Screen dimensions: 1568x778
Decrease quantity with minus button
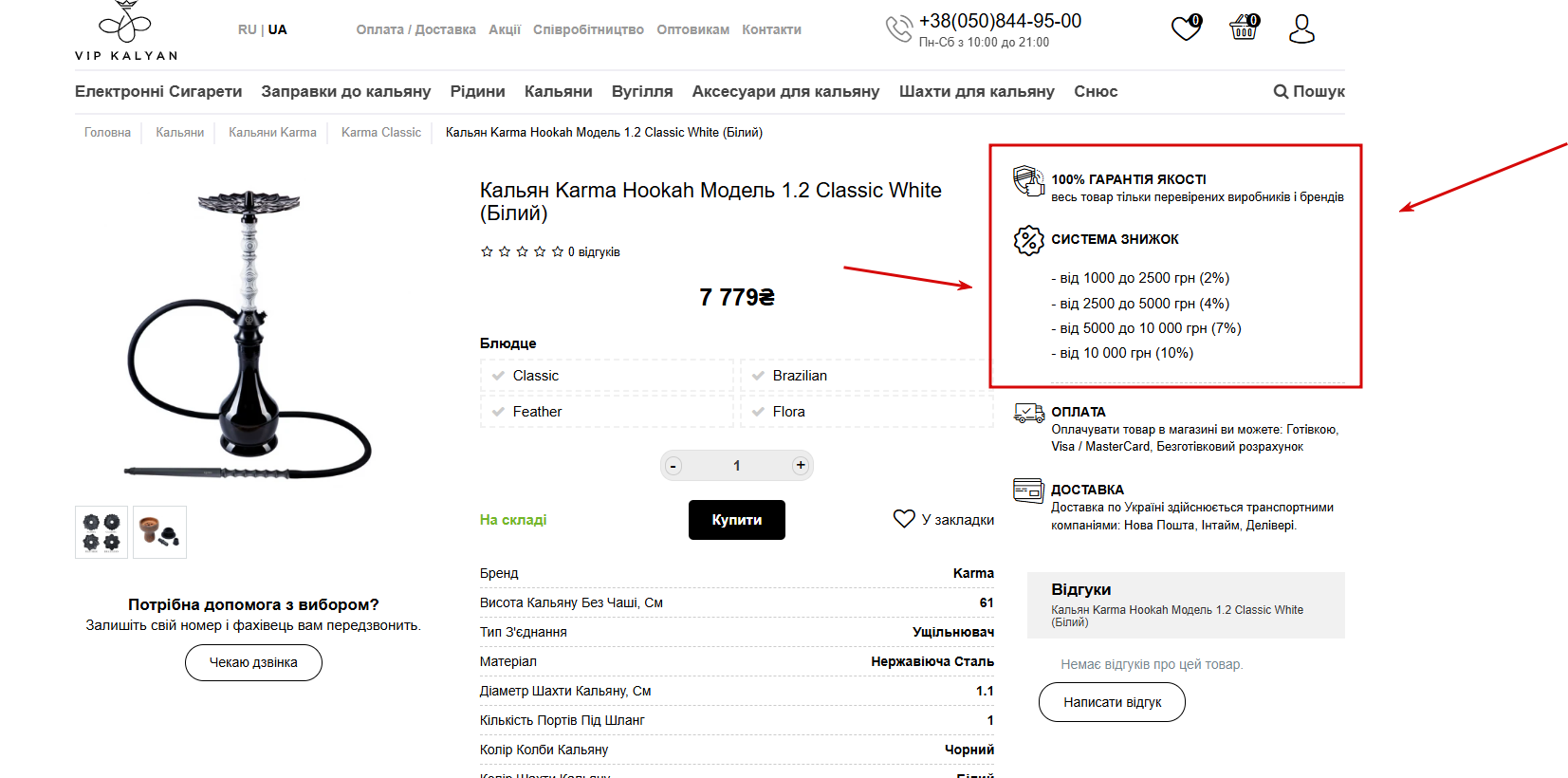pos(673,466)
